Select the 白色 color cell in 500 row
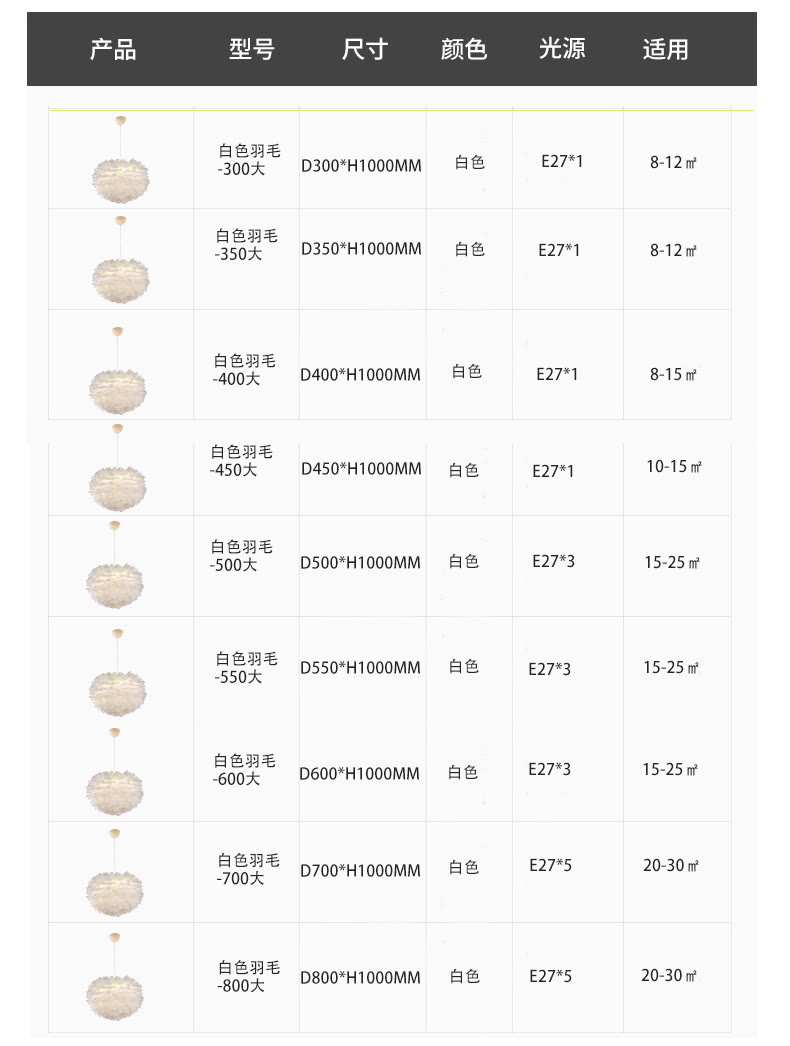This screenshot has height=1046, width=790. click(x=464, y=562)
